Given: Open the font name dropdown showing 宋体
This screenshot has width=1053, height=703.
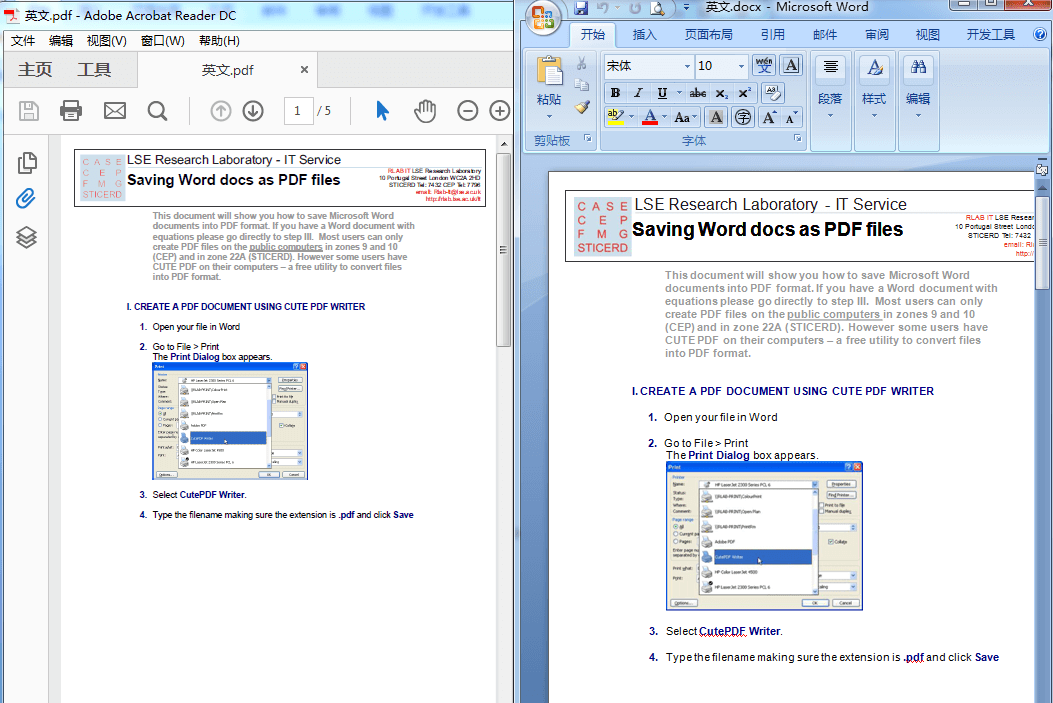Looking at the screenshot, I should tap(687, 66).
